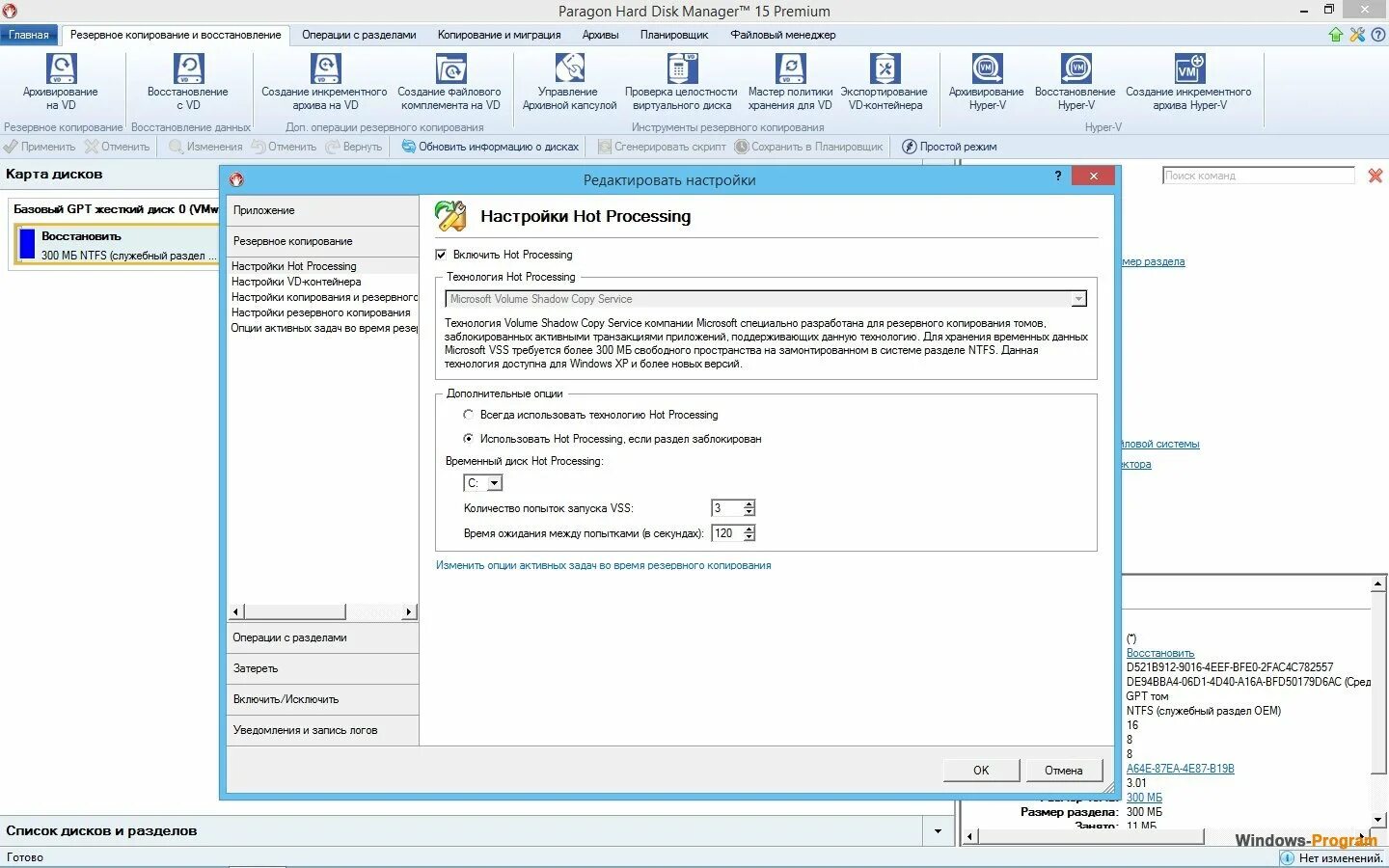Run Проверка целостности виртуального диска
1389x868 pixels.
(681, 82)
